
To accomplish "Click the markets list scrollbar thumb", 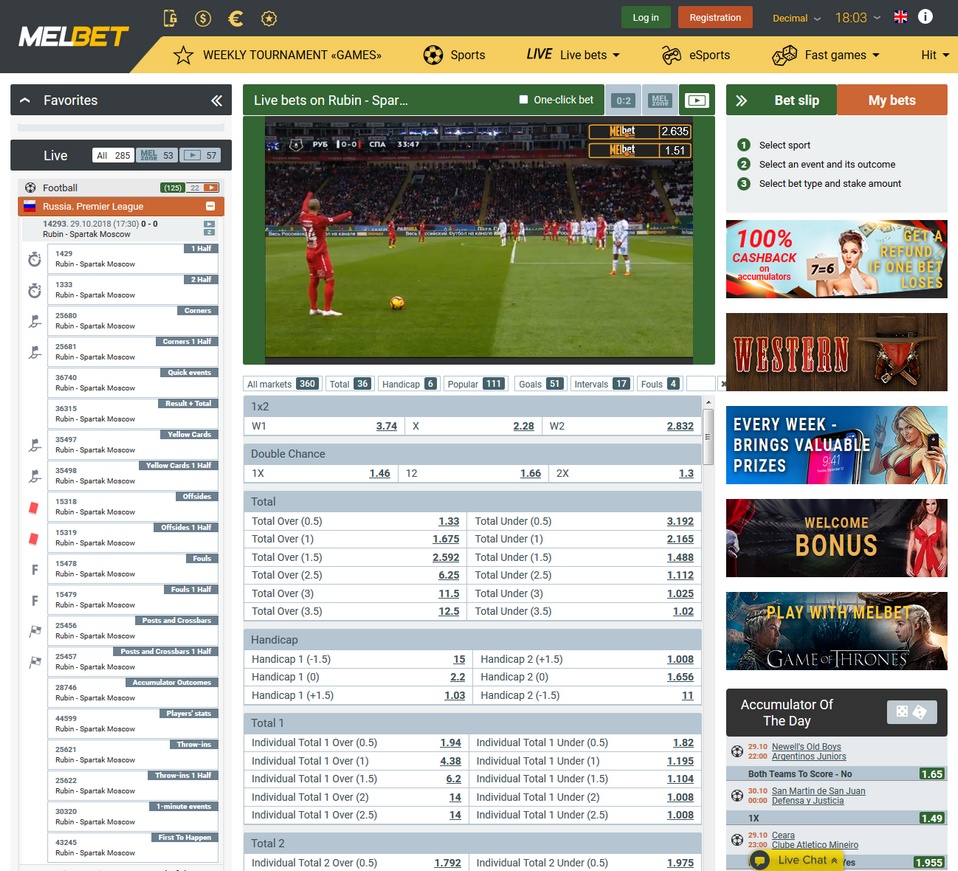I will tap(709, 437).
